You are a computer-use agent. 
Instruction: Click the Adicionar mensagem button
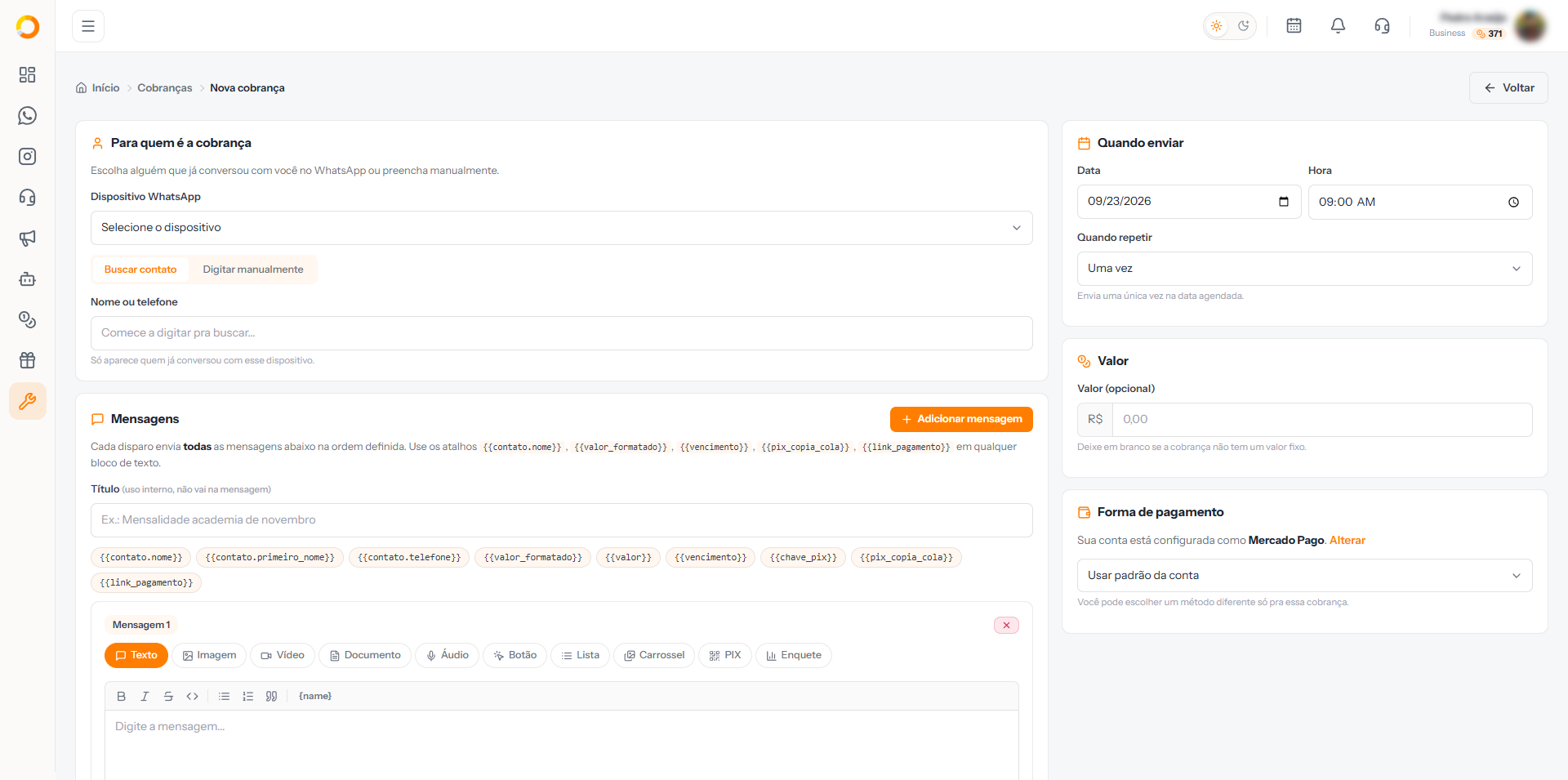click(961, 419)
